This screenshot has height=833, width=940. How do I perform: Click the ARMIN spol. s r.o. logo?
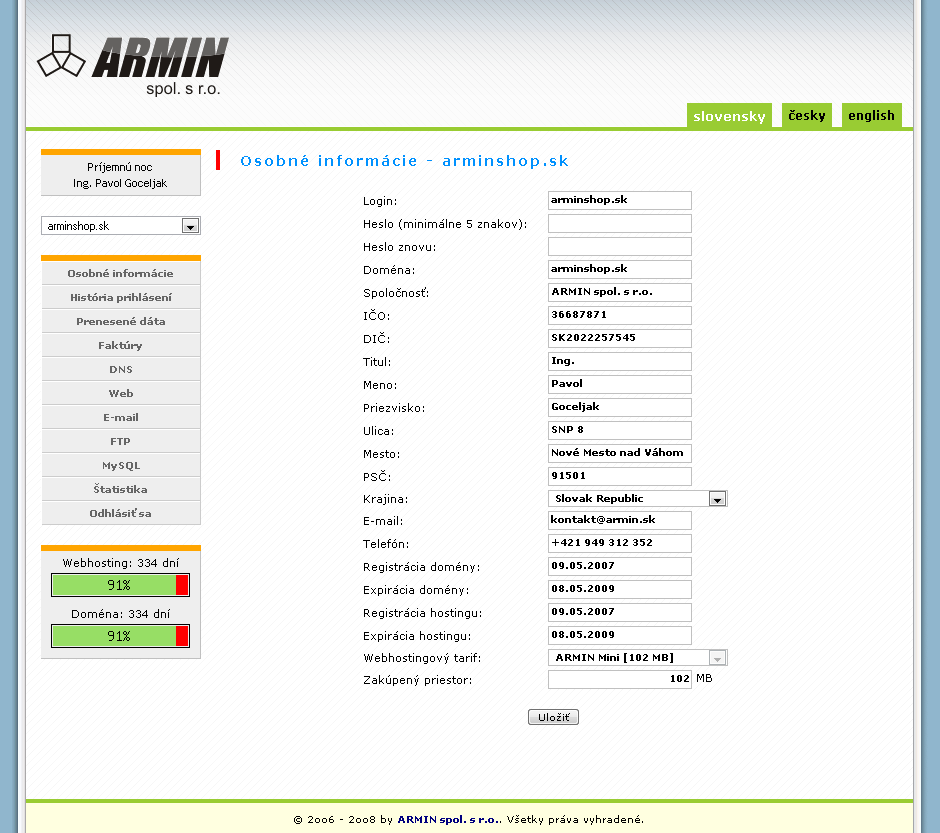[x=132, y=65]
